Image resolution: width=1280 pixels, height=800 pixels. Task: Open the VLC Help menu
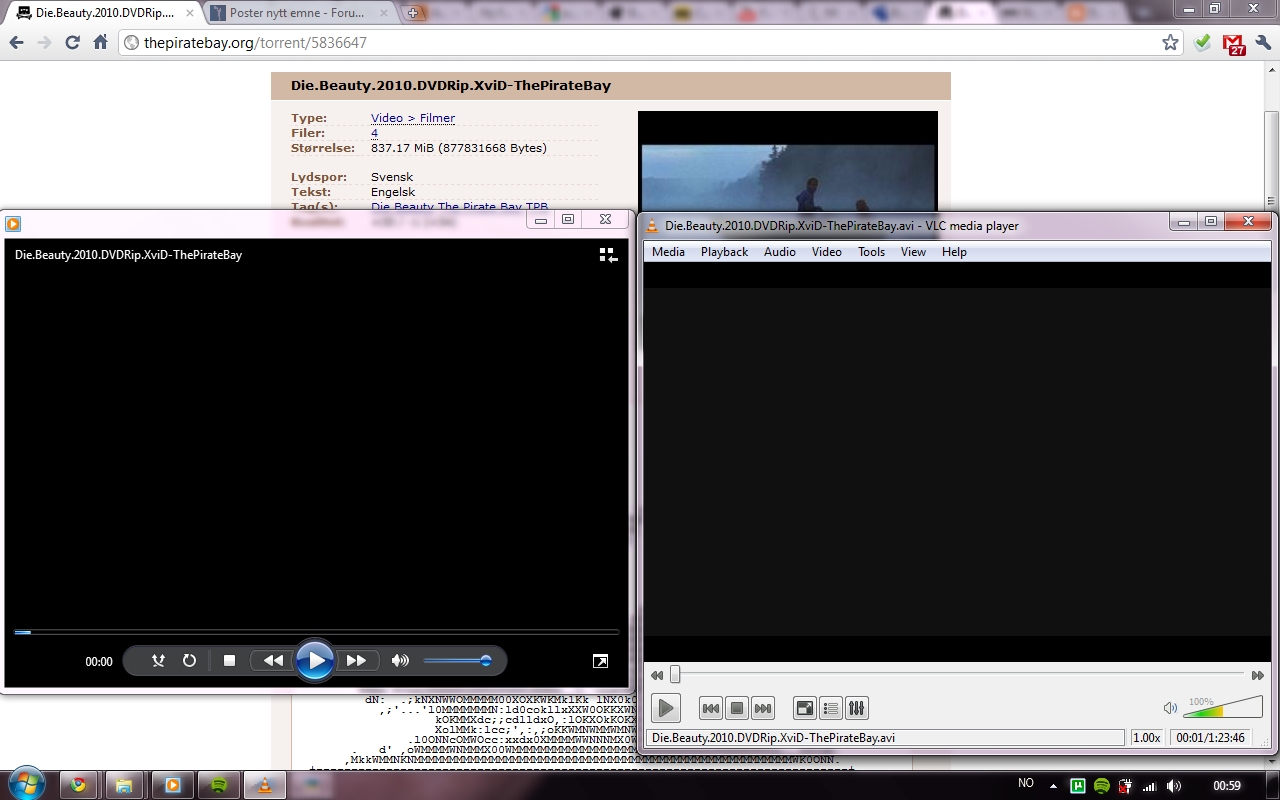click(954, 252)
